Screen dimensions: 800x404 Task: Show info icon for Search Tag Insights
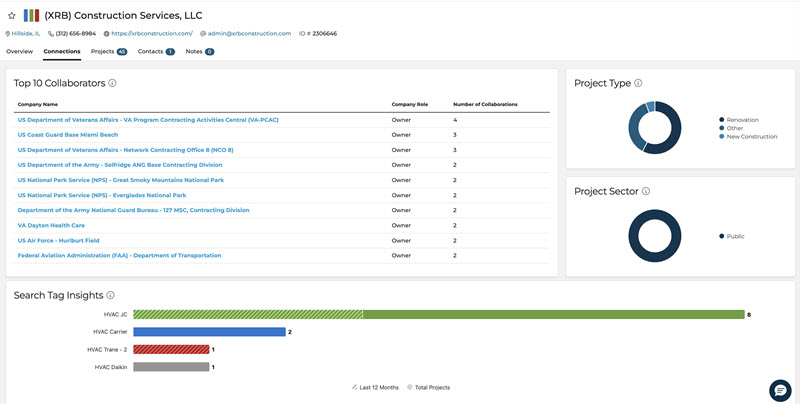pyautogui.click(x=110, y=295)
